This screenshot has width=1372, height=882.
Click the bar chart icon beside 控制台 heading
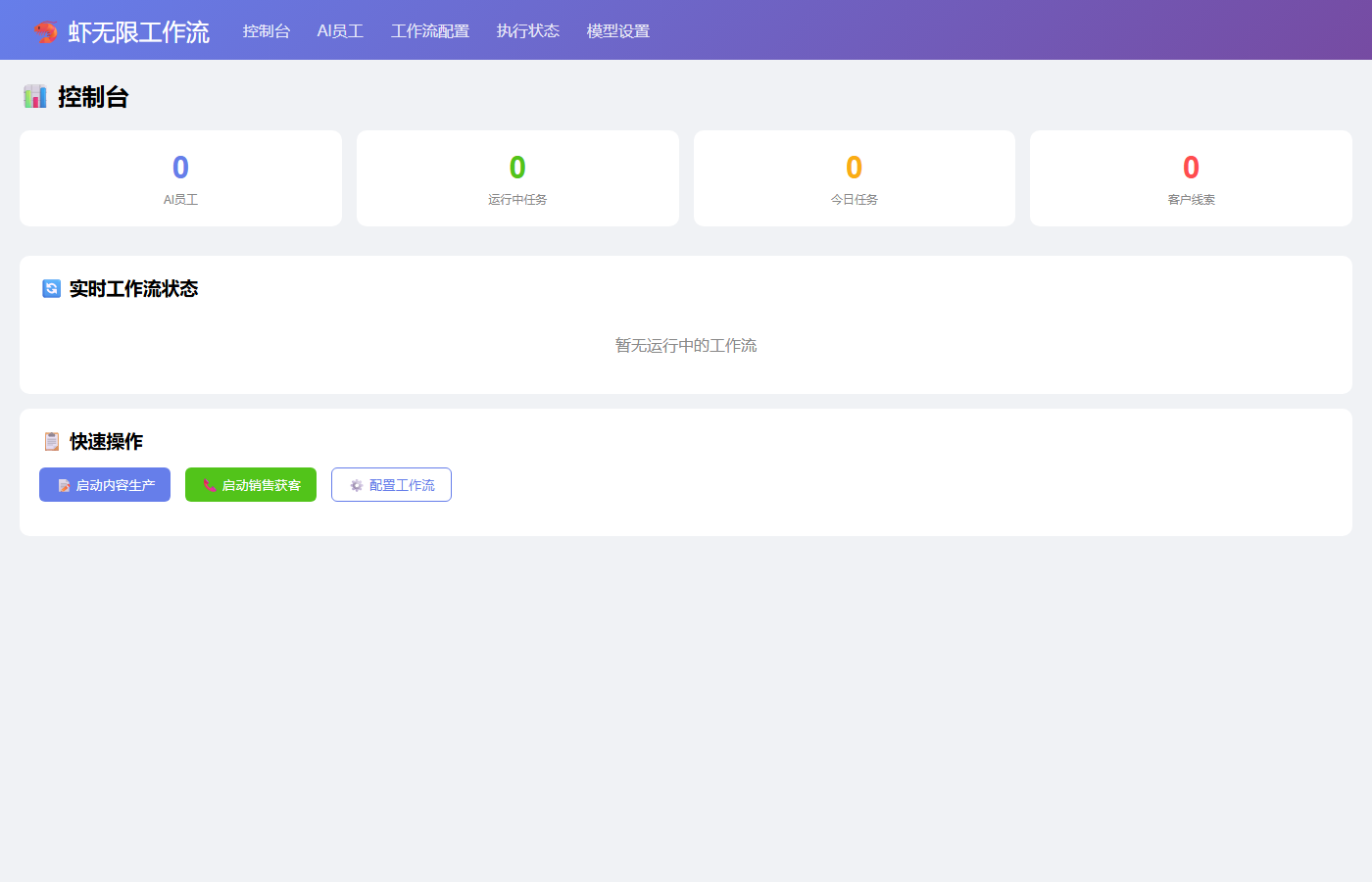point(35,96)
